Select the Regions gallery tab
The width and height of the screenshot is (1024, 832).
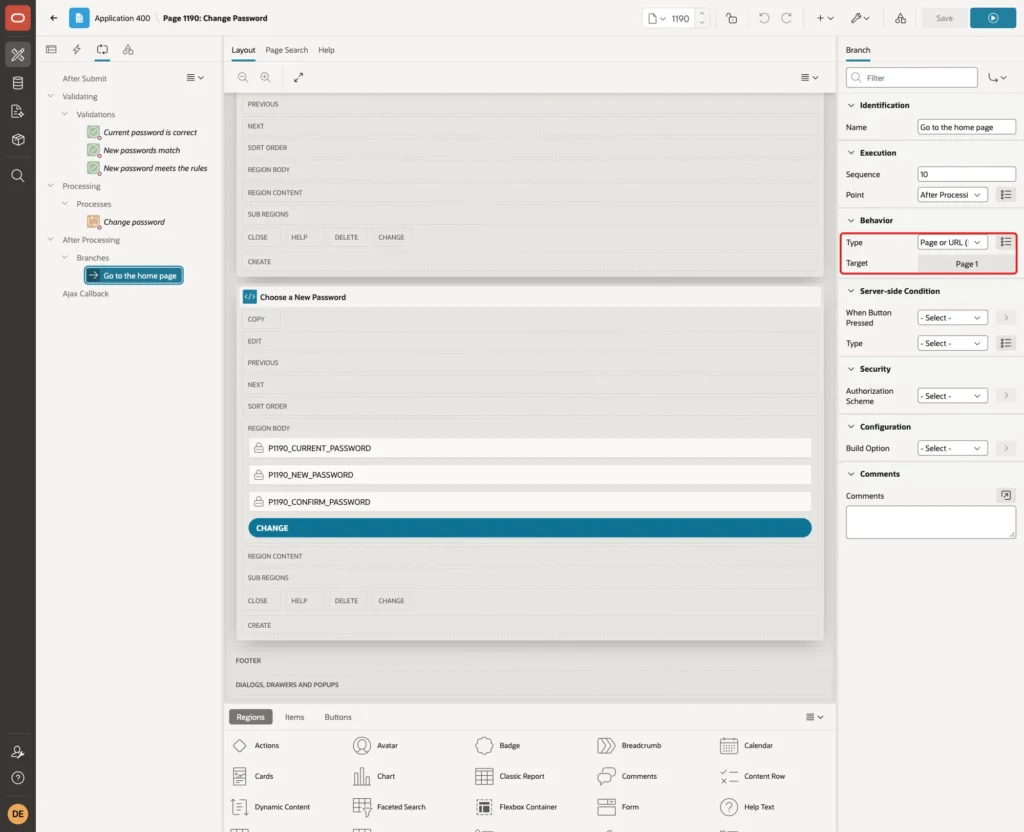click(251, 717)
